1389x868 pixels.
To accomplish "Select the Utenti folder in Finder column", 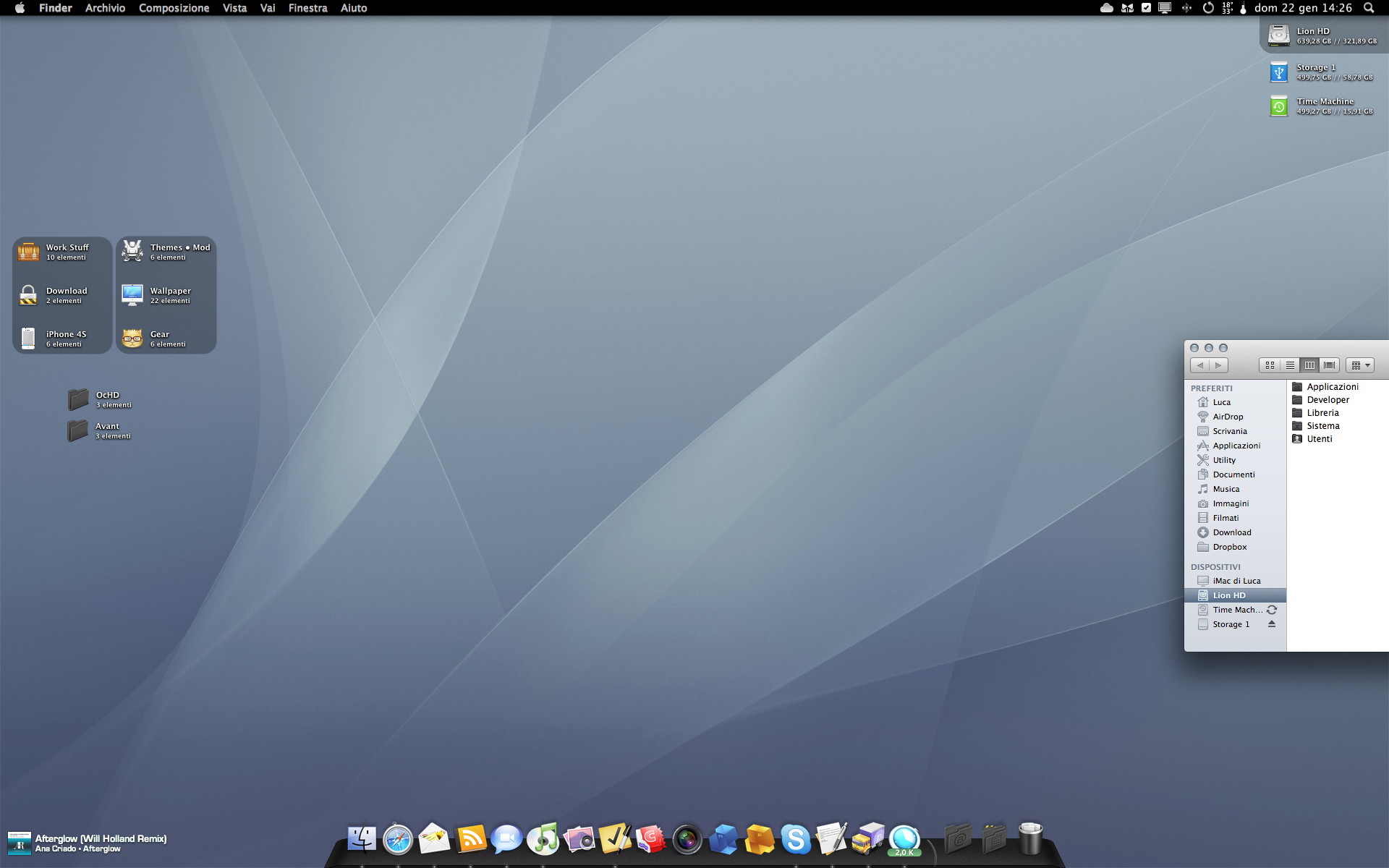I will pyautogui.click(x=1338, y=439).
